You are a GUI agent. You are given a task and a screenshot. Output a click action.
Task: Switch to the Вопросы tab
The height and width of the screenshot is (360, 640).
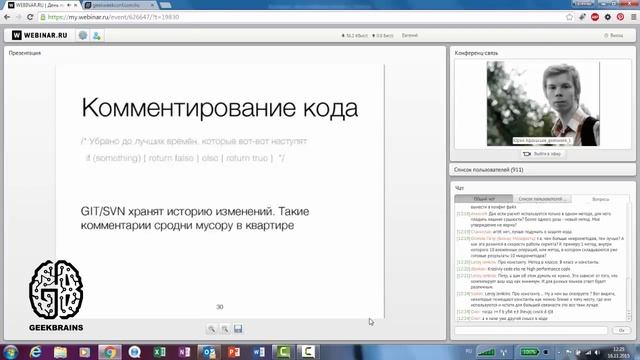coord(600,199)
